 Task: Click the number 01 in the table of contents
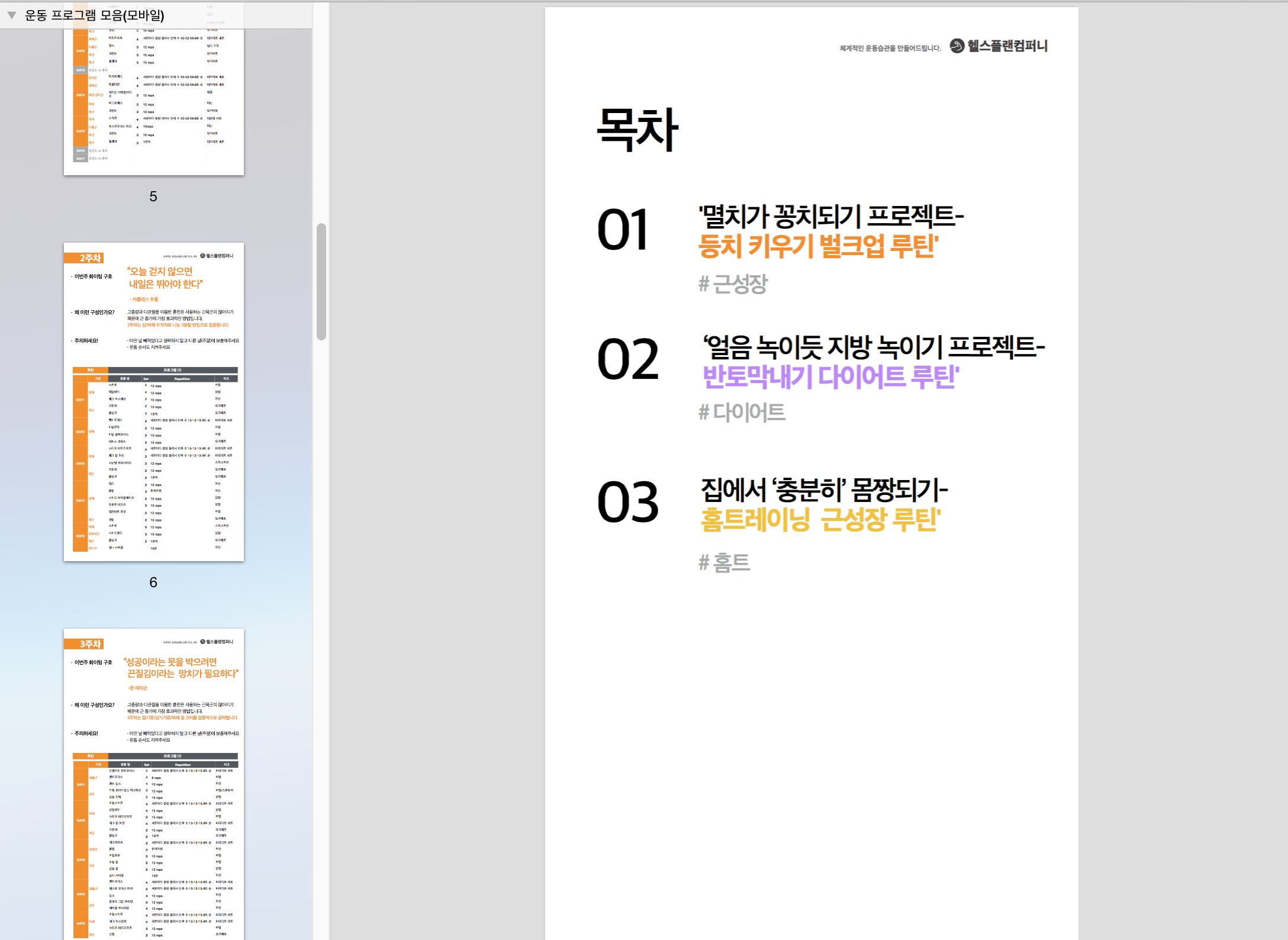(623, 230)
